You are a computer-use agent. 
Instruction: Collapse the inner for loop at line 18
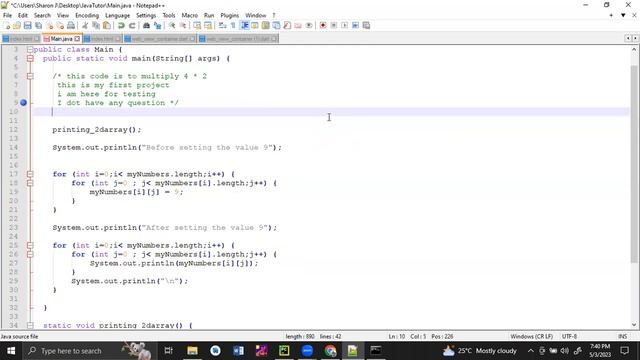30,183
